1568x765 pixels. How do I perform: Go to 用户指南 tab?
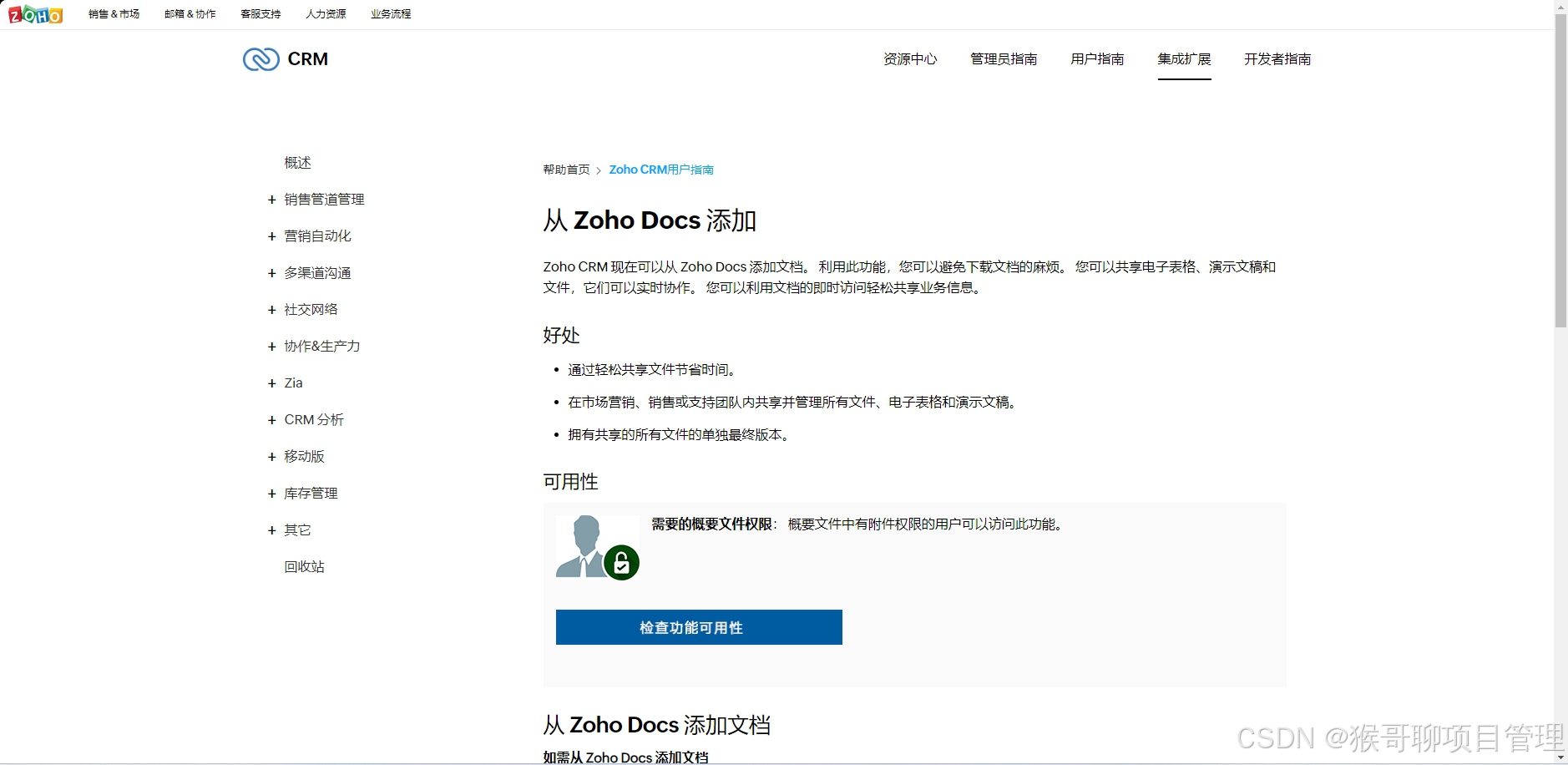(1097, 59)
